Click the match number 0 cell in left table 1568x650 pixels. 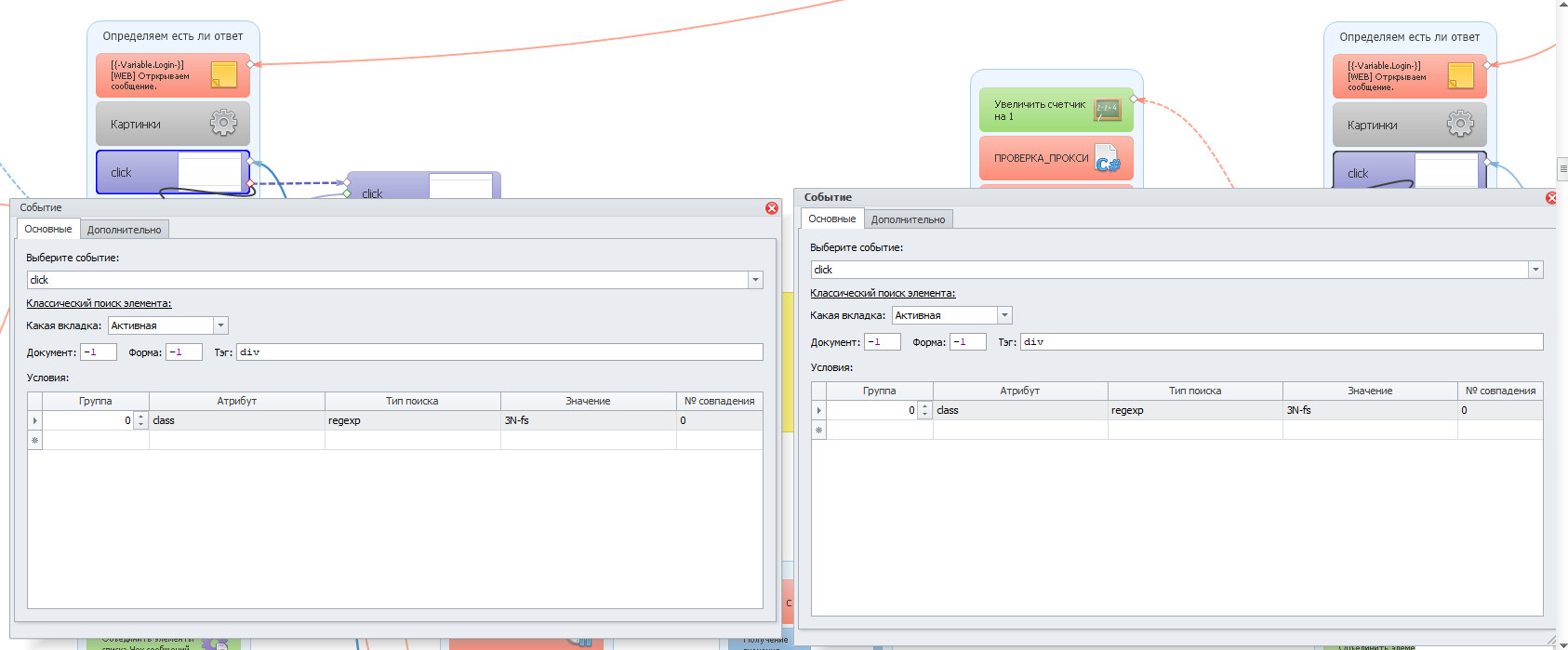719,421
